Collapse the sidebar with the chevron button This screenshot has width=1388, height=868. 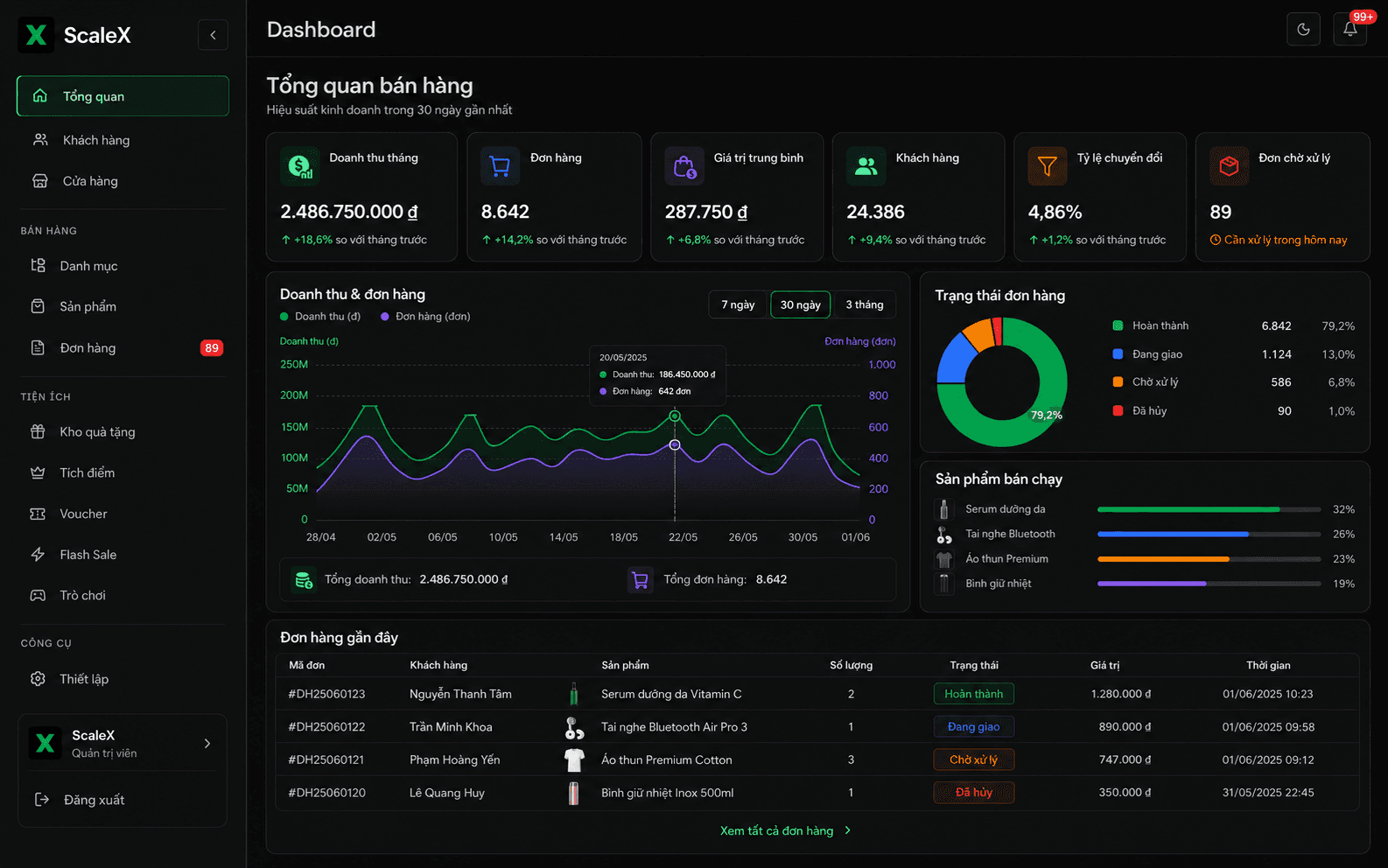(213, 35)
